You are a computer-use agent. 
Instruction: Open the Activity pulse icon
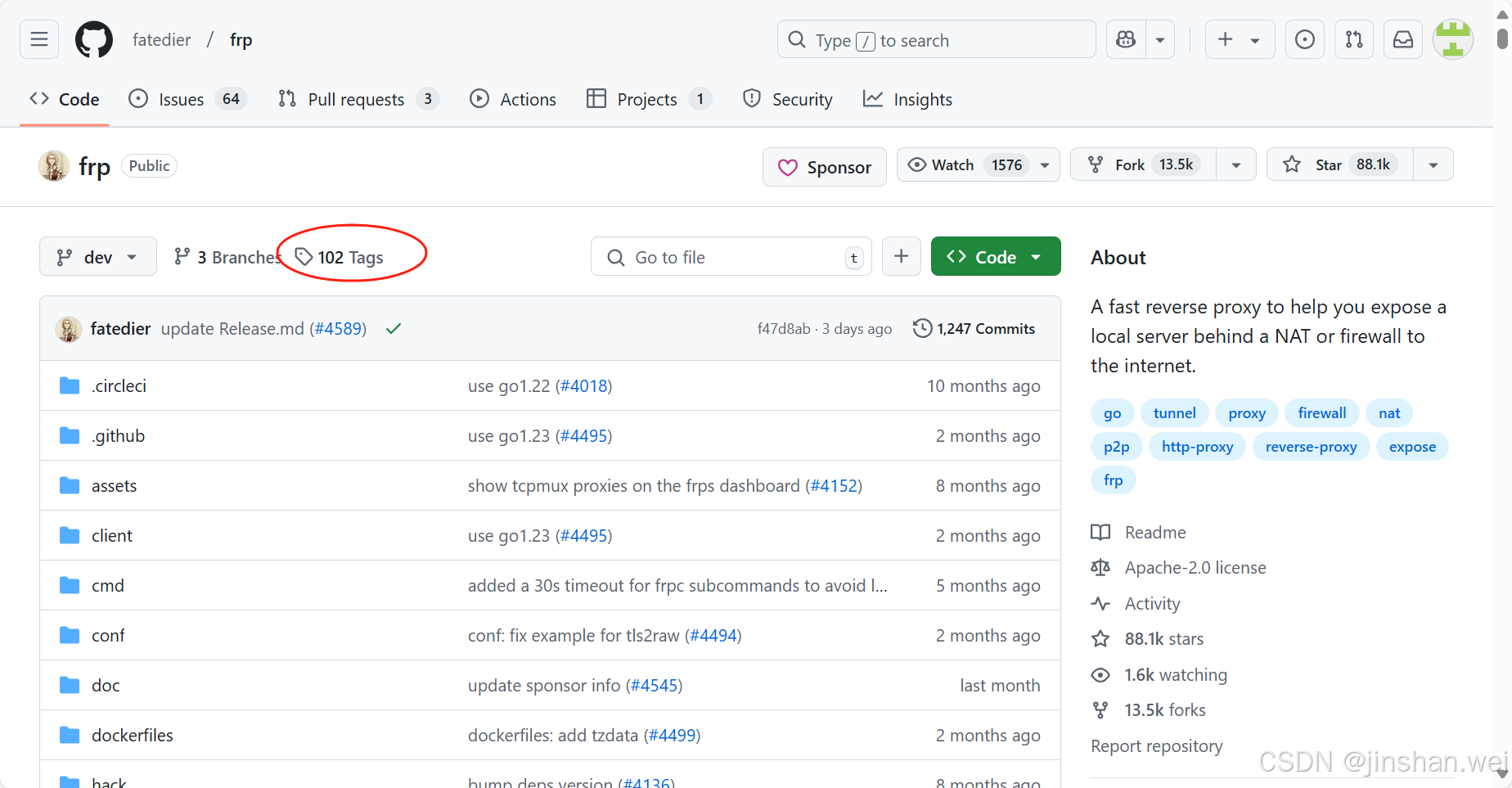[1100, 603]
